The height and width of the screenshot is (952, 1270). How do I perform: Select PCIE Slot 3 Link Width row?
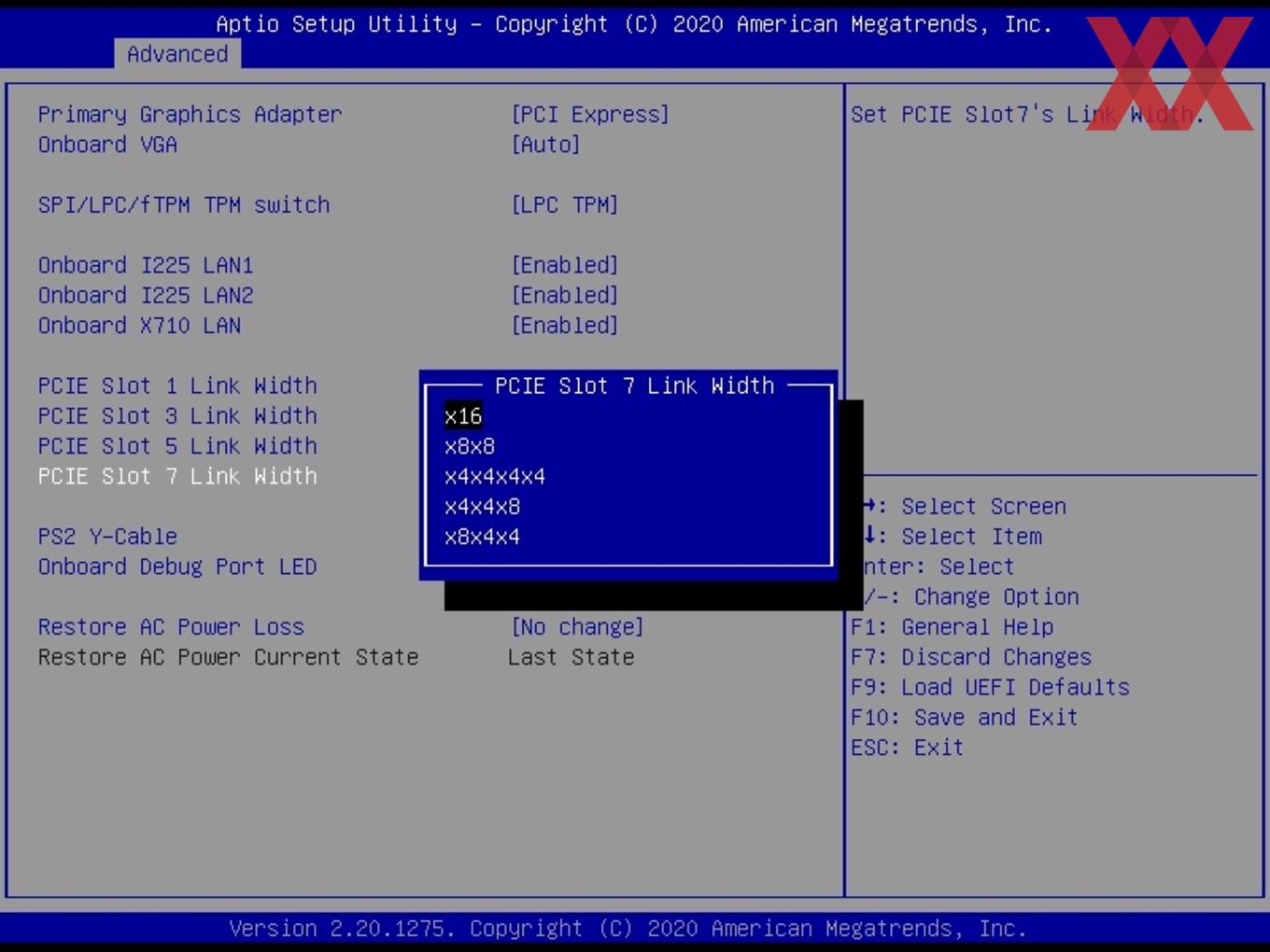177,416
